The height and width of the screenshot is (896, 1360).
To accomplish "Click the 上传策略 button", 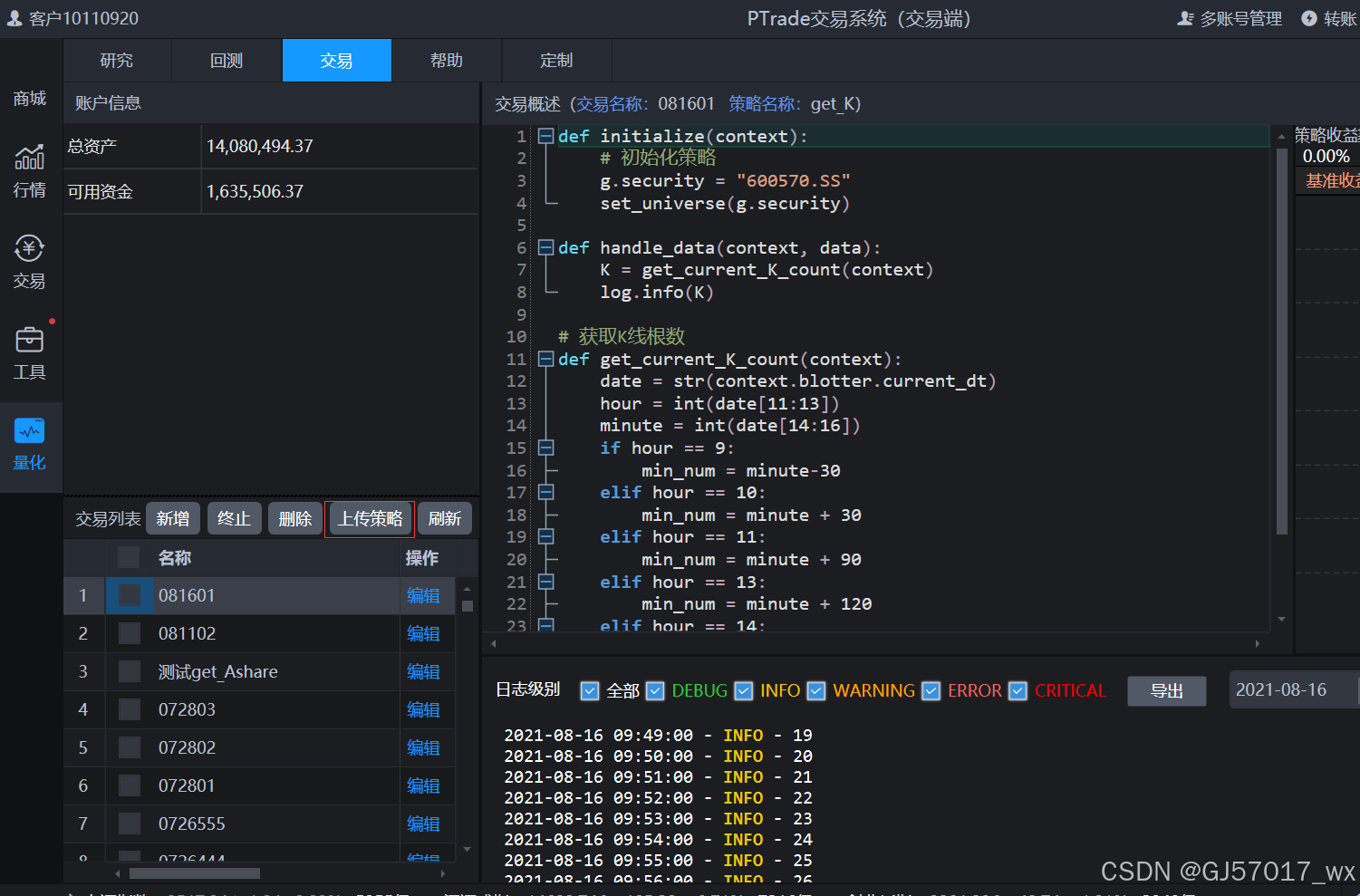I will point(370,519).
